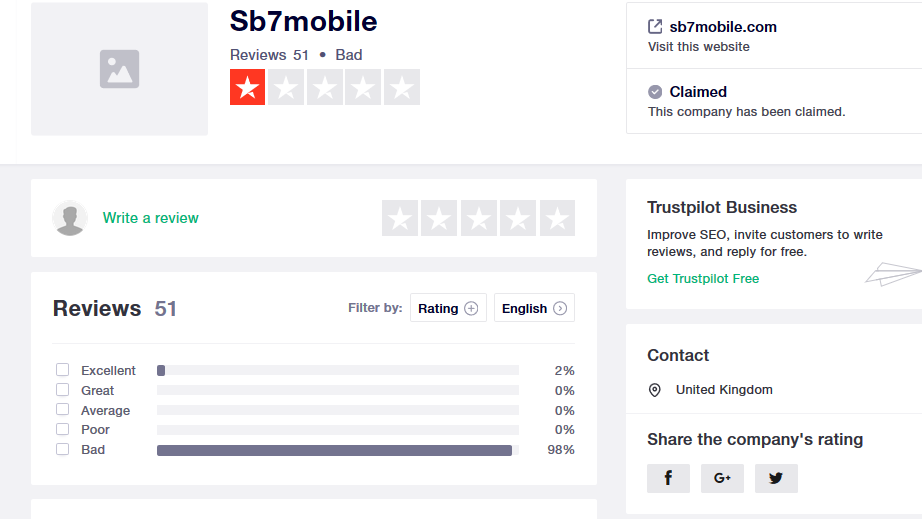Click the Claimed checkmark badge icon
This screenshot has height=519, width=922.
[x=654, y=92]
